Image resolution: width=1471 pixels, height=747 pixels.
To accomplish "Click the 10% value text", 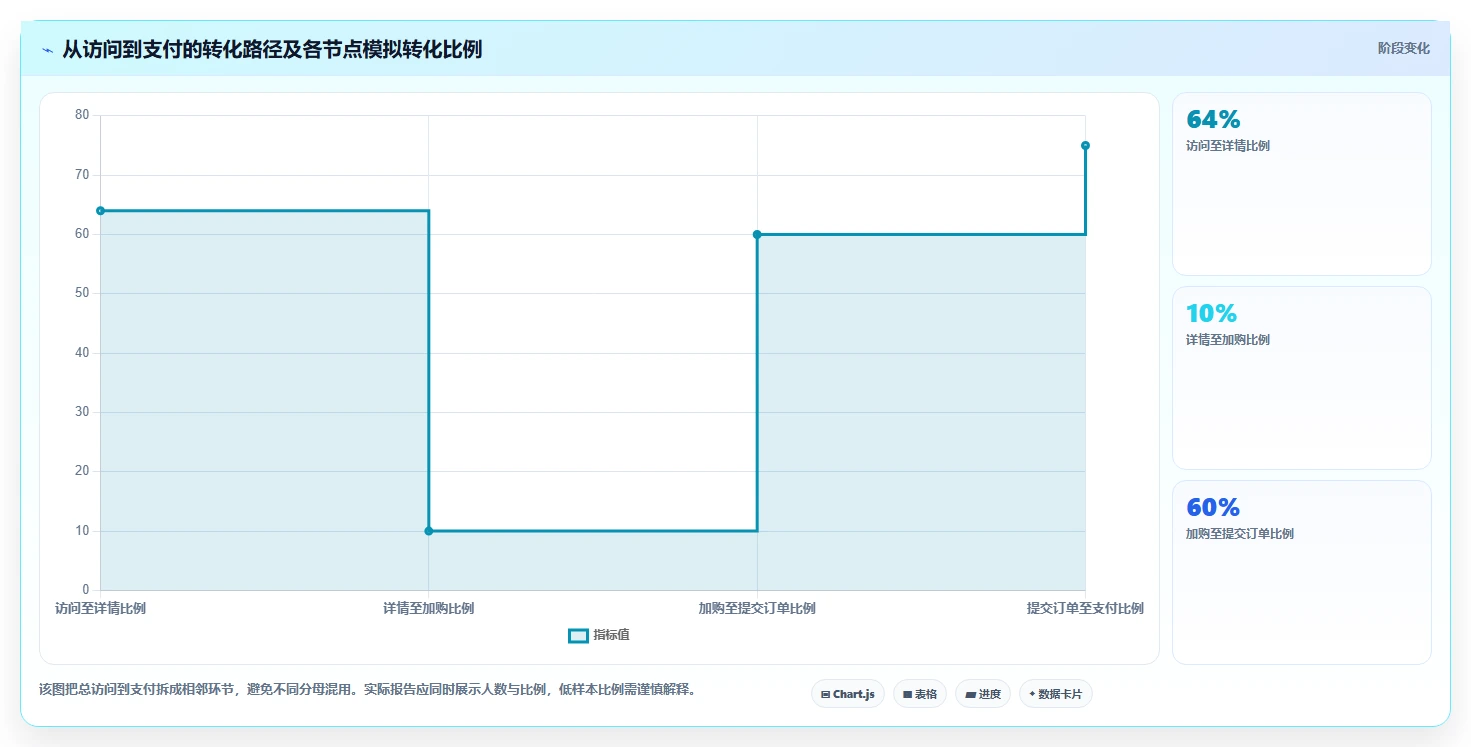I will coord(1212,313).
